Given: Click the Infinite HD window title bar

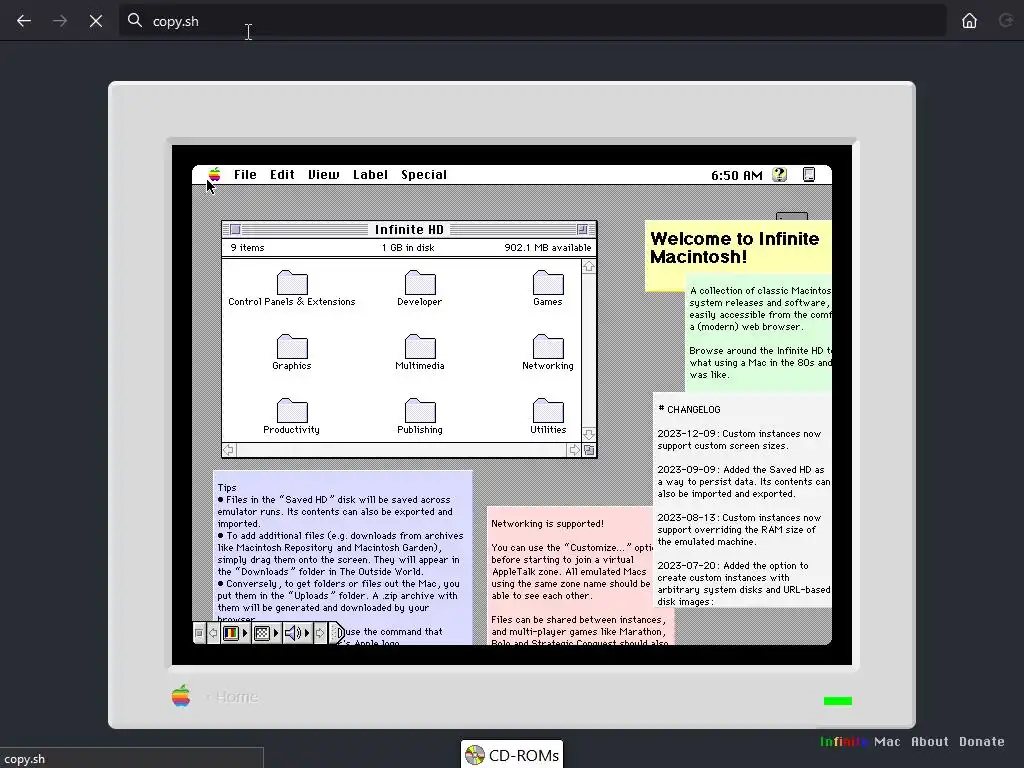Looking at the screenshot, I should pos(409,229).
